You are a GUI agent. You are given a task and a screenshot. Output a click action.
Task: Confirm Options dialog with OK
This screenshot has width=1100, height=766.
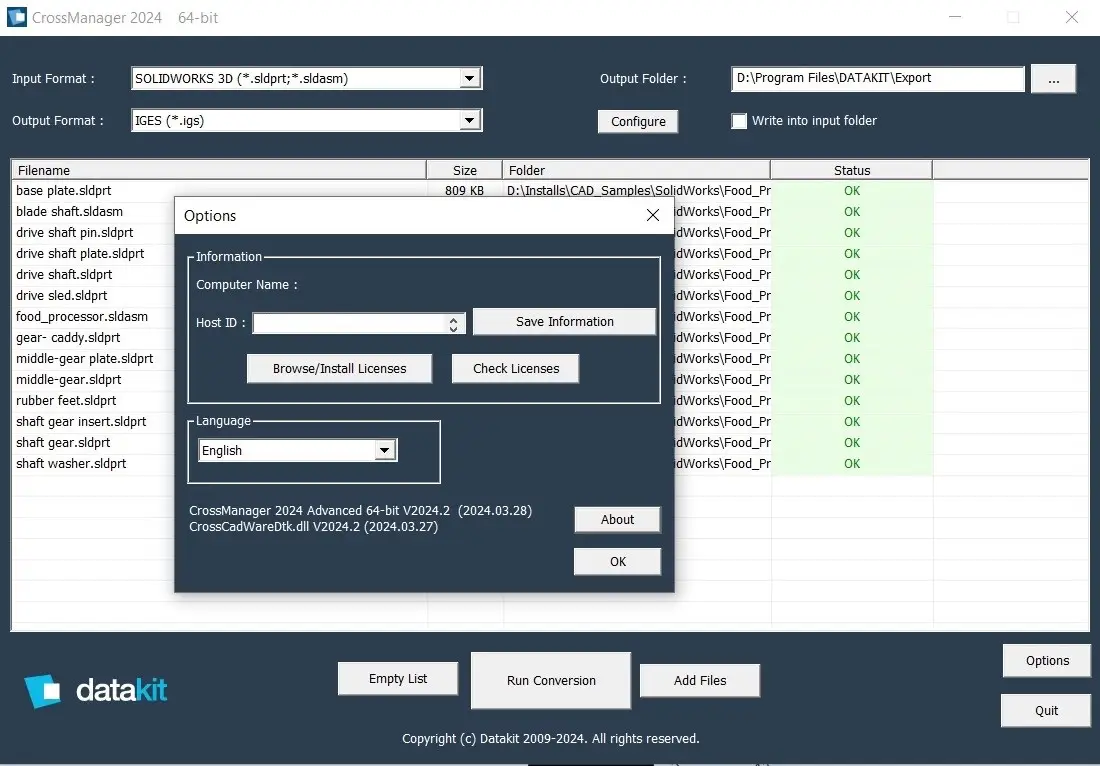(617, 561)
